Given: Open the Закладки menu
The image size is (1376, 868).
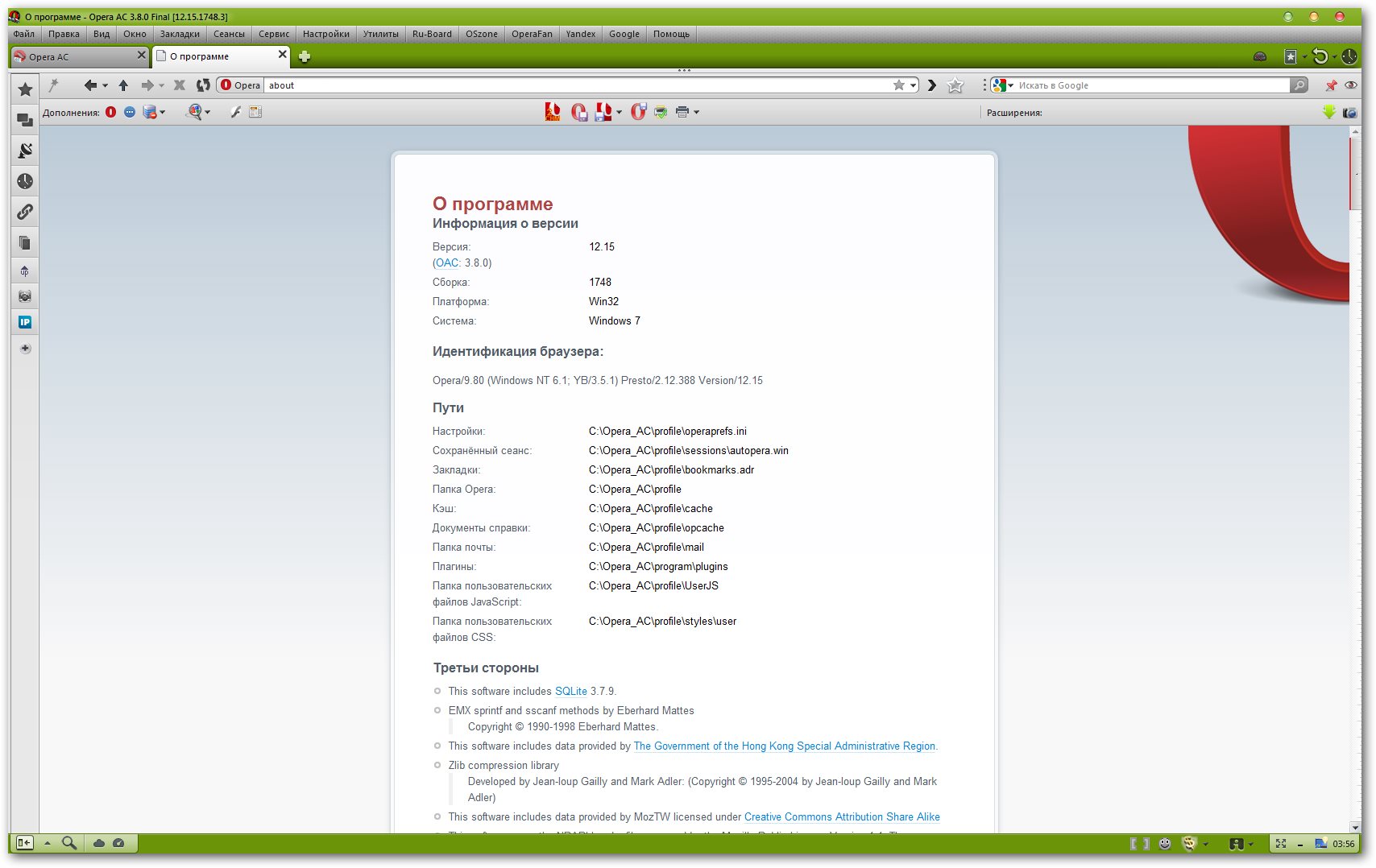Looking at the screenshot, I should 180,34.
